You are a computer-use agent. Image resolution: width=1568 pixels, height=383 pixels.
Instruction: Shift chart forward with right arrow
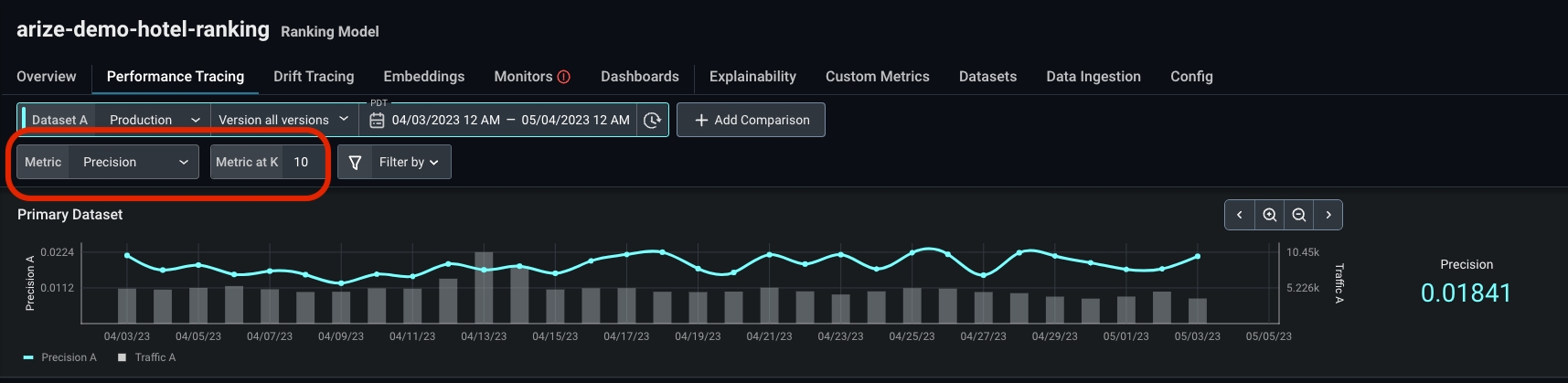tap(1328, 215)
